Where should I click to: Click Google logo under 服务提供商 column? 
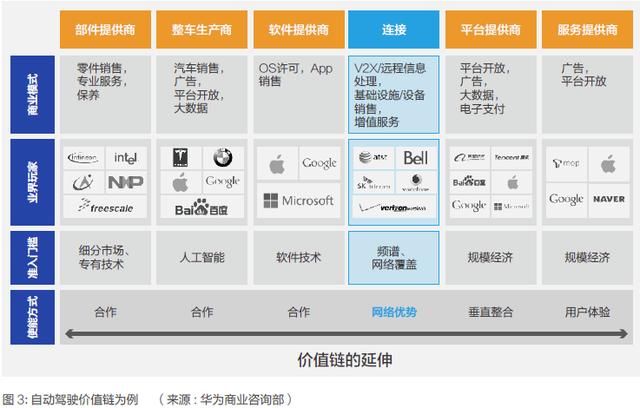click(566, 199)
